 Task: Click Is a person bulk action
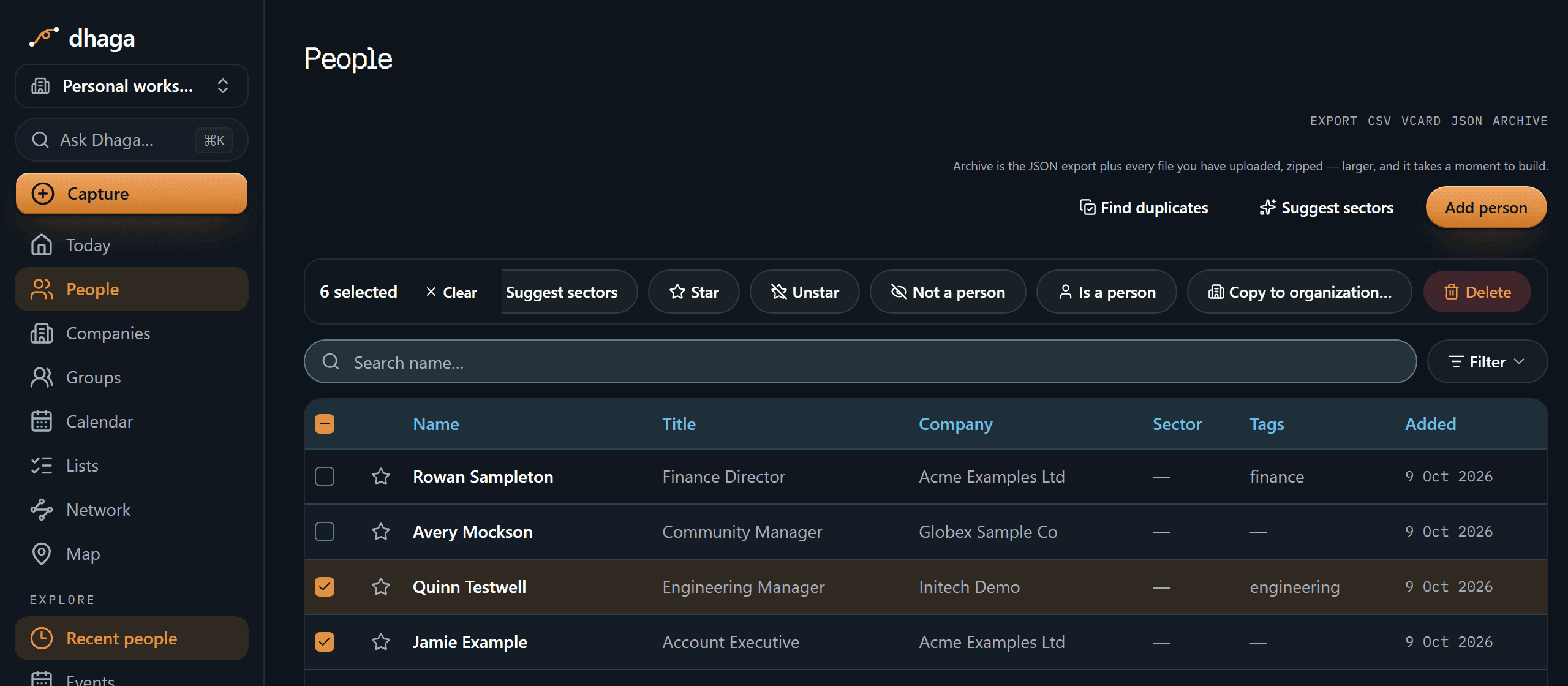[x=1106, y=292]
